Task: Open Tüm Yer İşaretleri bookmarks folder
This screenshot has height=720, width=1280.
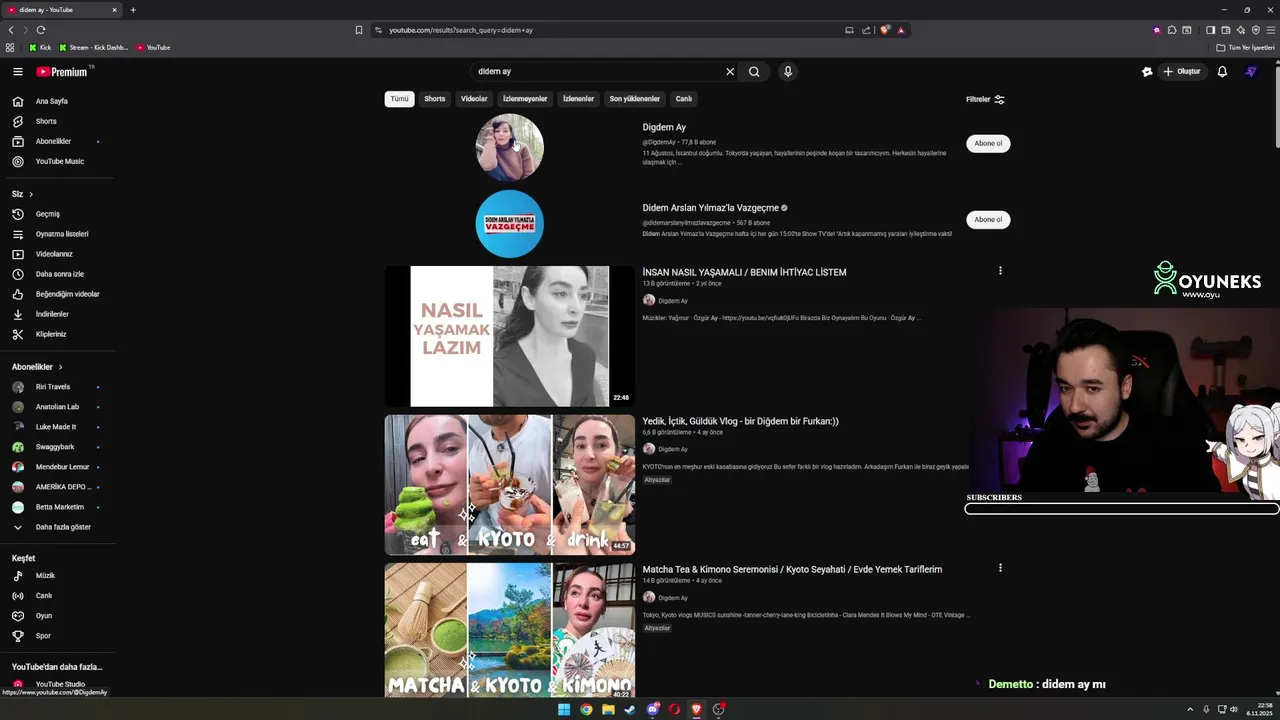Action: pos(1245,47)
